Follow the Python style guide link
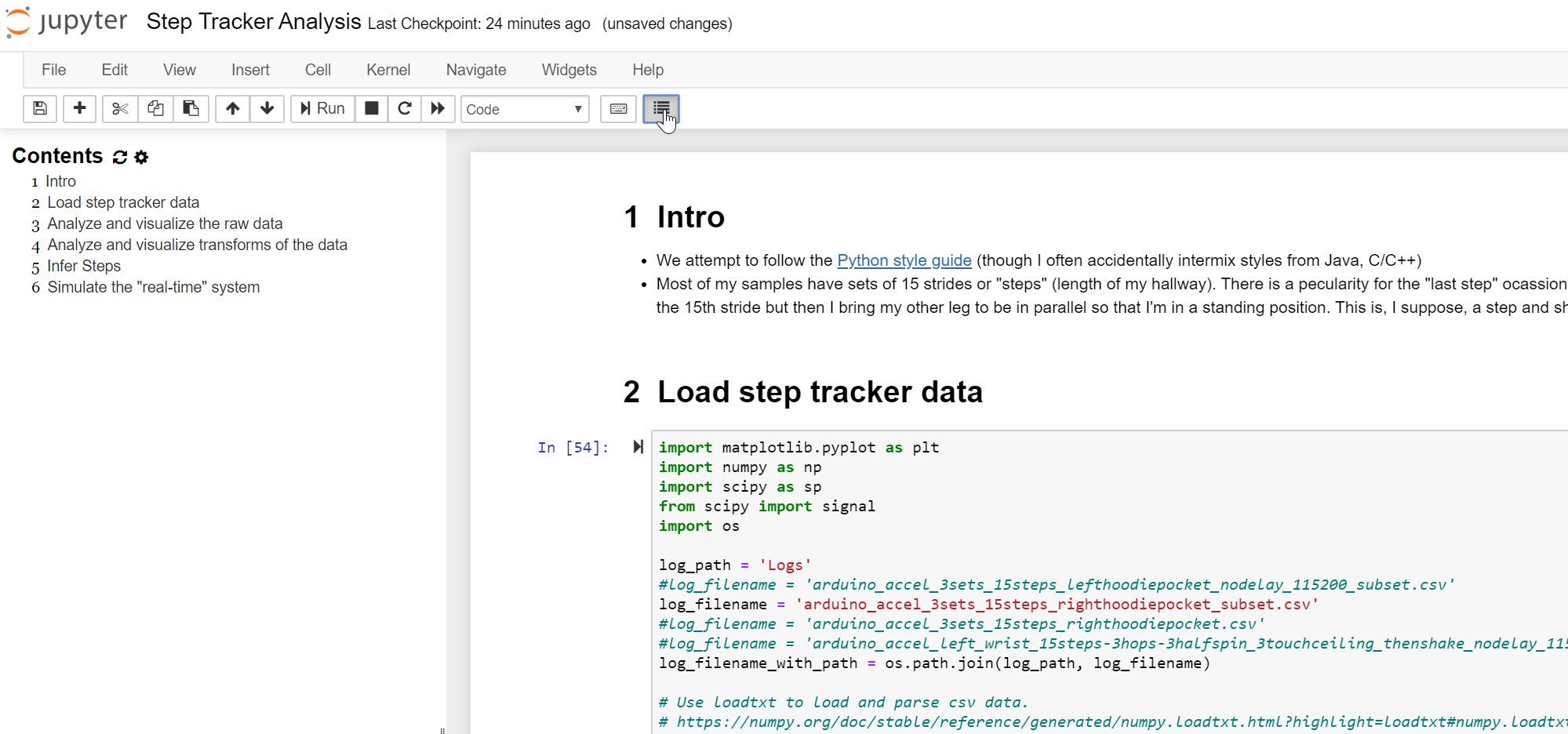The image size is (1568, 734). (904, 260)
